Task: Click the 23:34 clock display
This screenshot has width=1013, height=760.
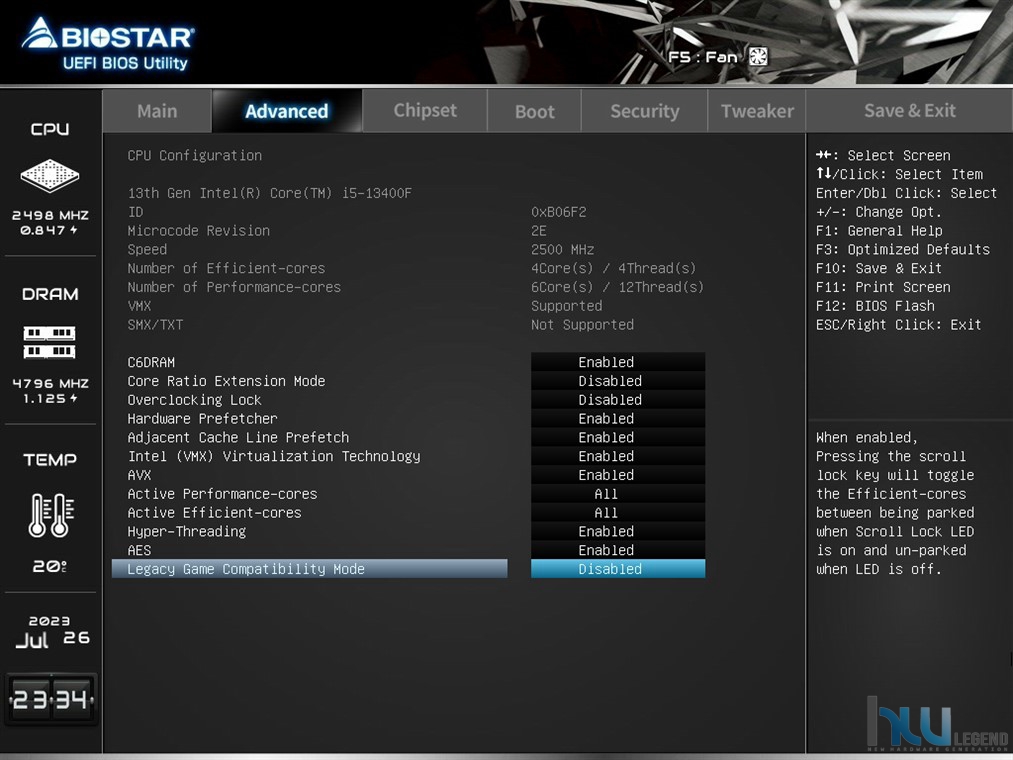Action: [51, 699]
